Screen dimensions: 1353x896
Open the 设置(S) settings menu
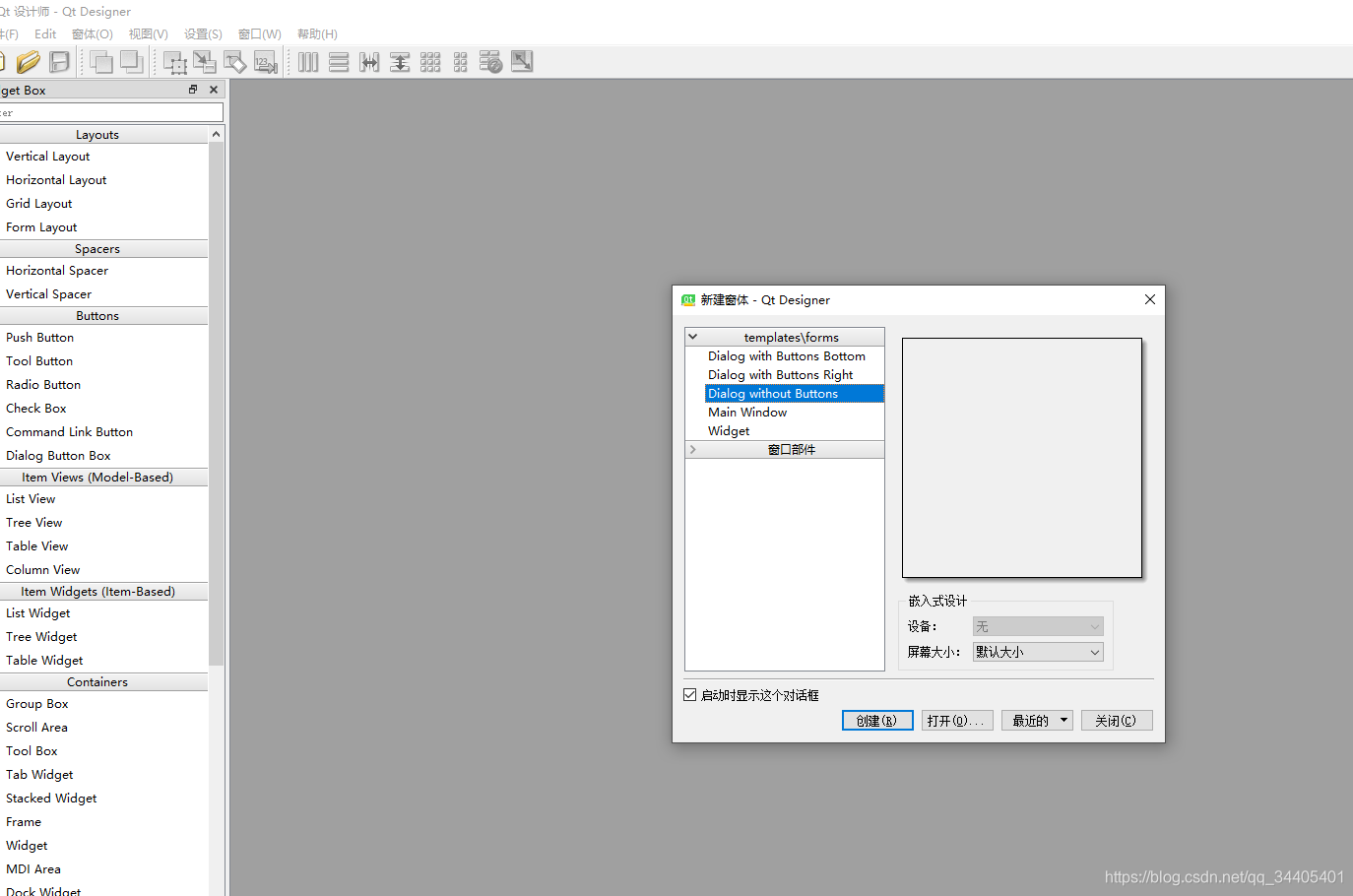pyautogui.click(x=204, y=33)
